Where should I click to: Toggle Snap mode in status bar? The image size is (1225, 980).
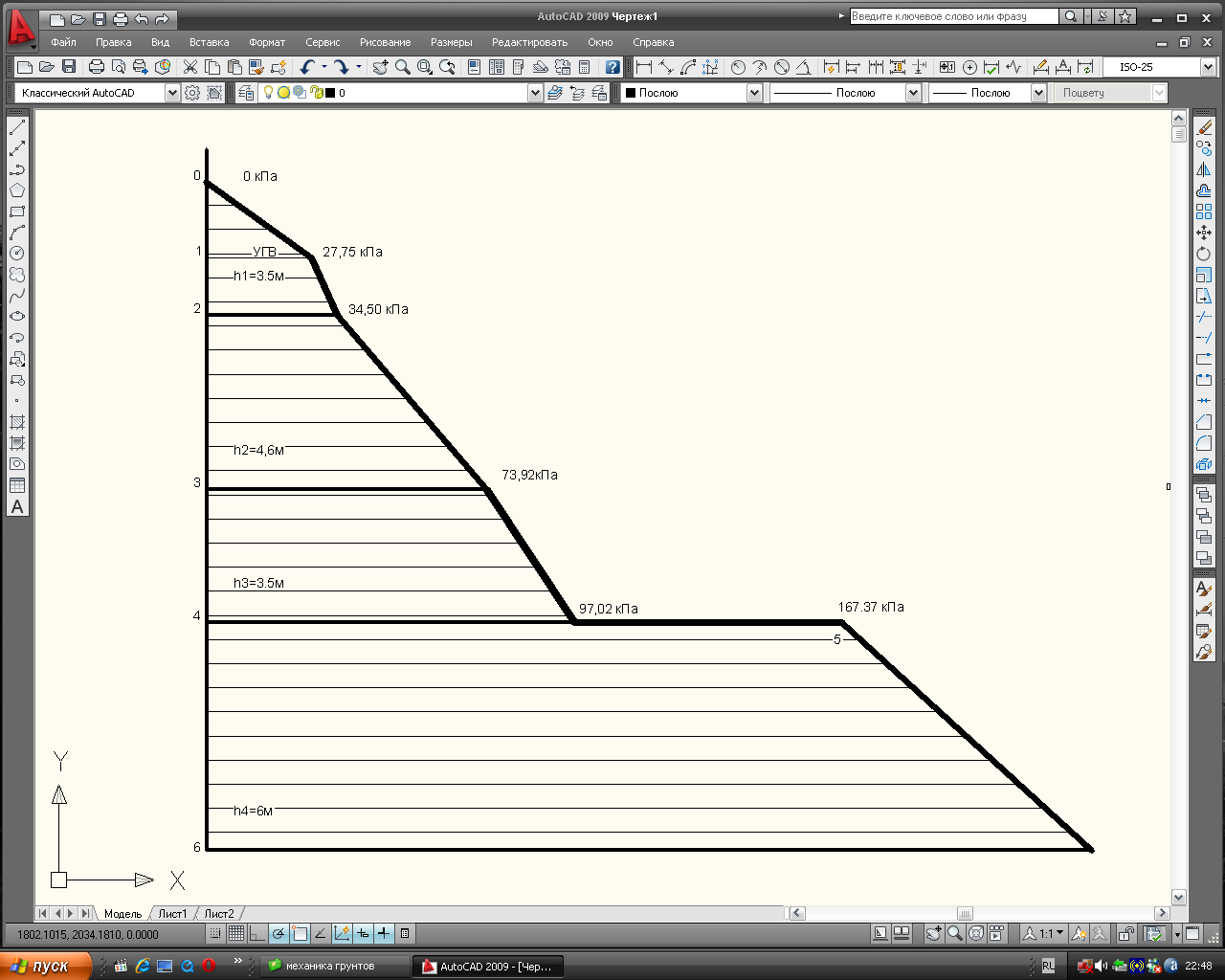pyautogui.click(x=215, y=934)
